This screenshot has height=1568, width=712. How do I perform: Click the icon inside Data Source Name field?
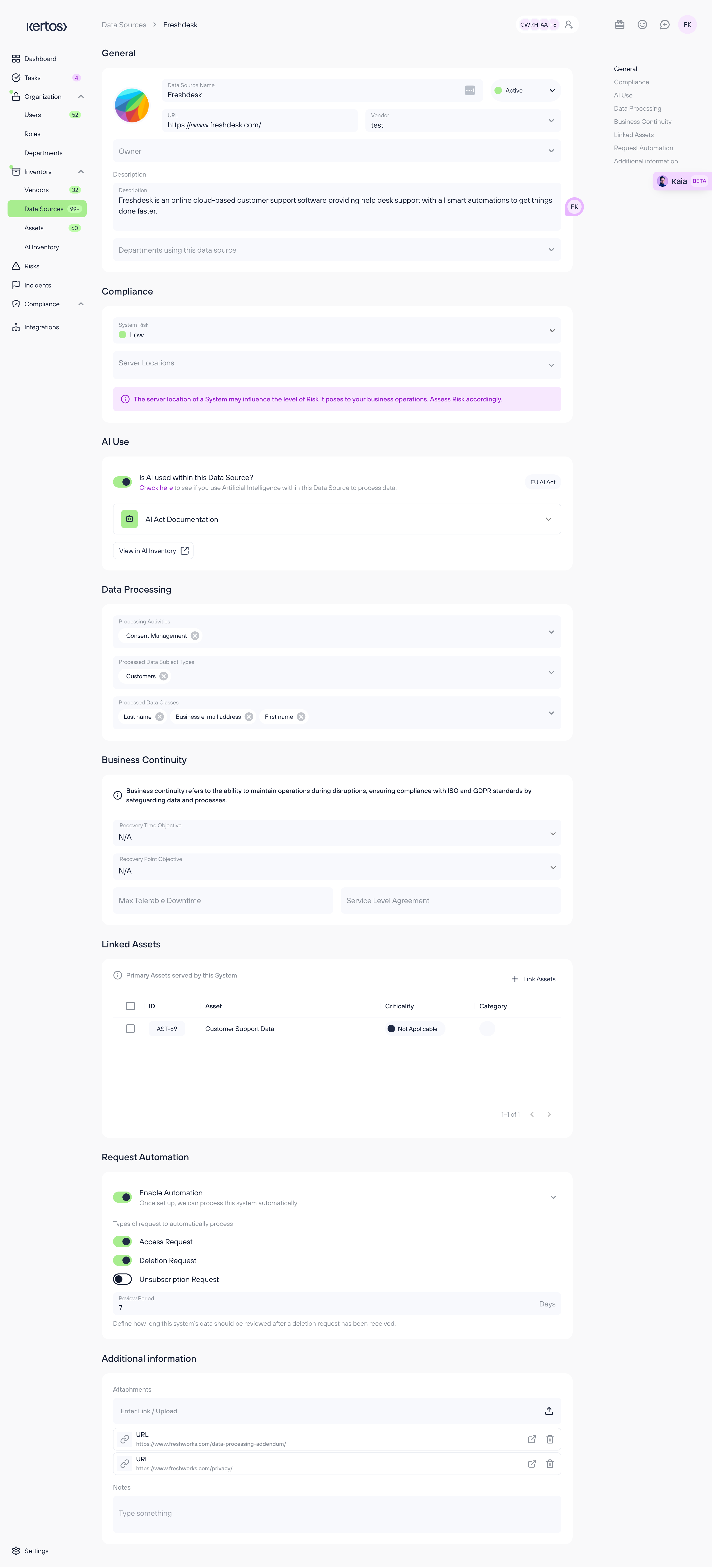[470, 90]
